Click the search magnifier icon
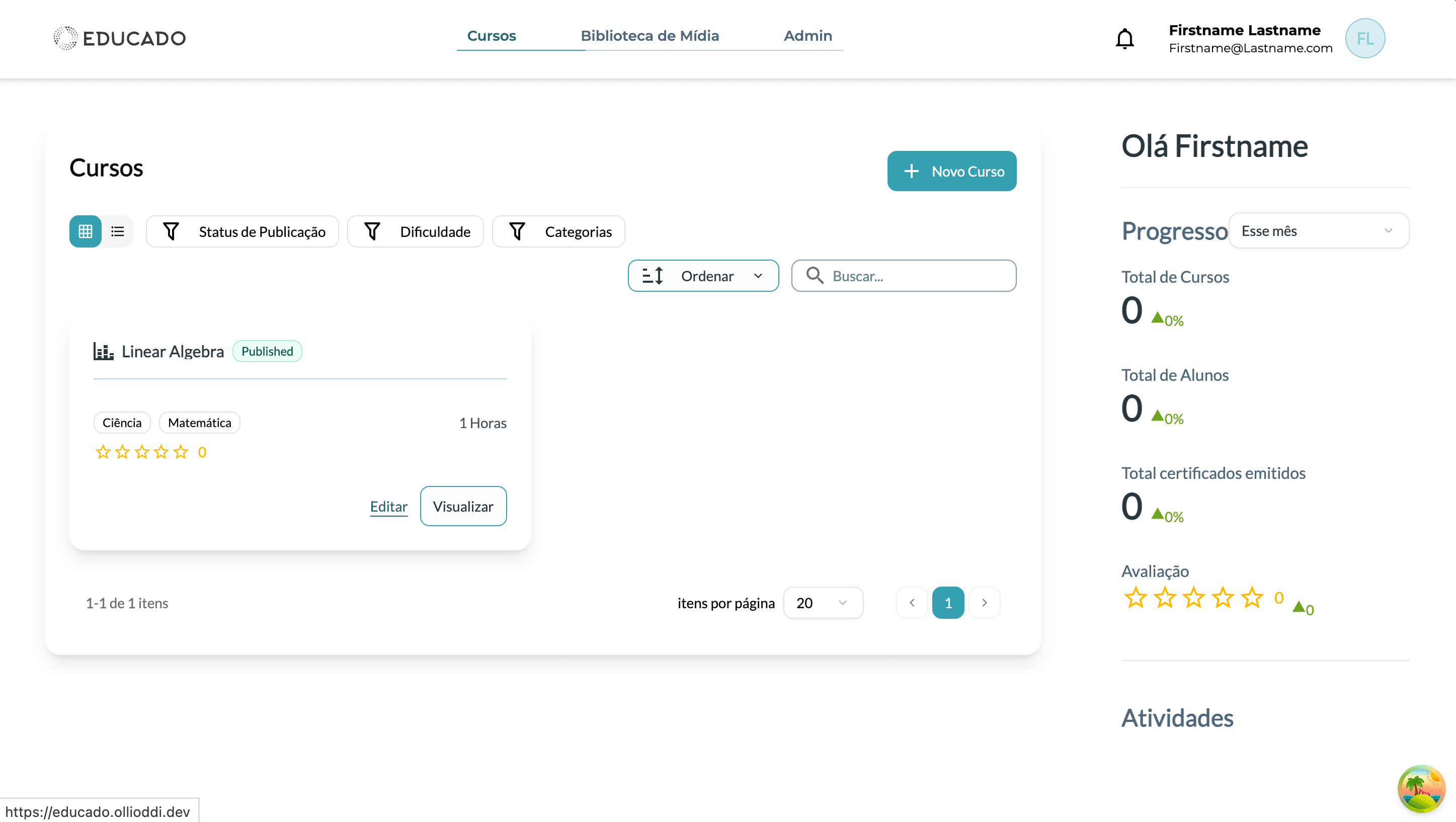This screenshot has height=822, width=1456. [815, 275]
